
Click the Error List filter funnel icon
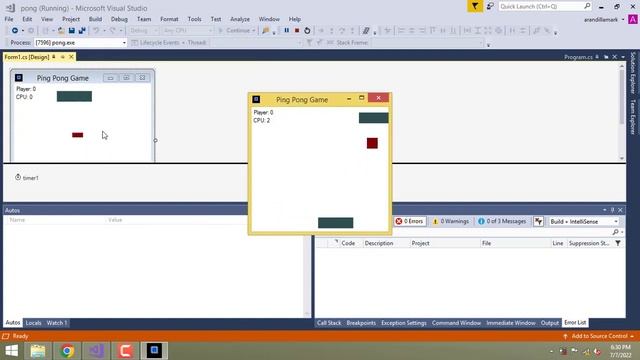click(x=538, y=221)
